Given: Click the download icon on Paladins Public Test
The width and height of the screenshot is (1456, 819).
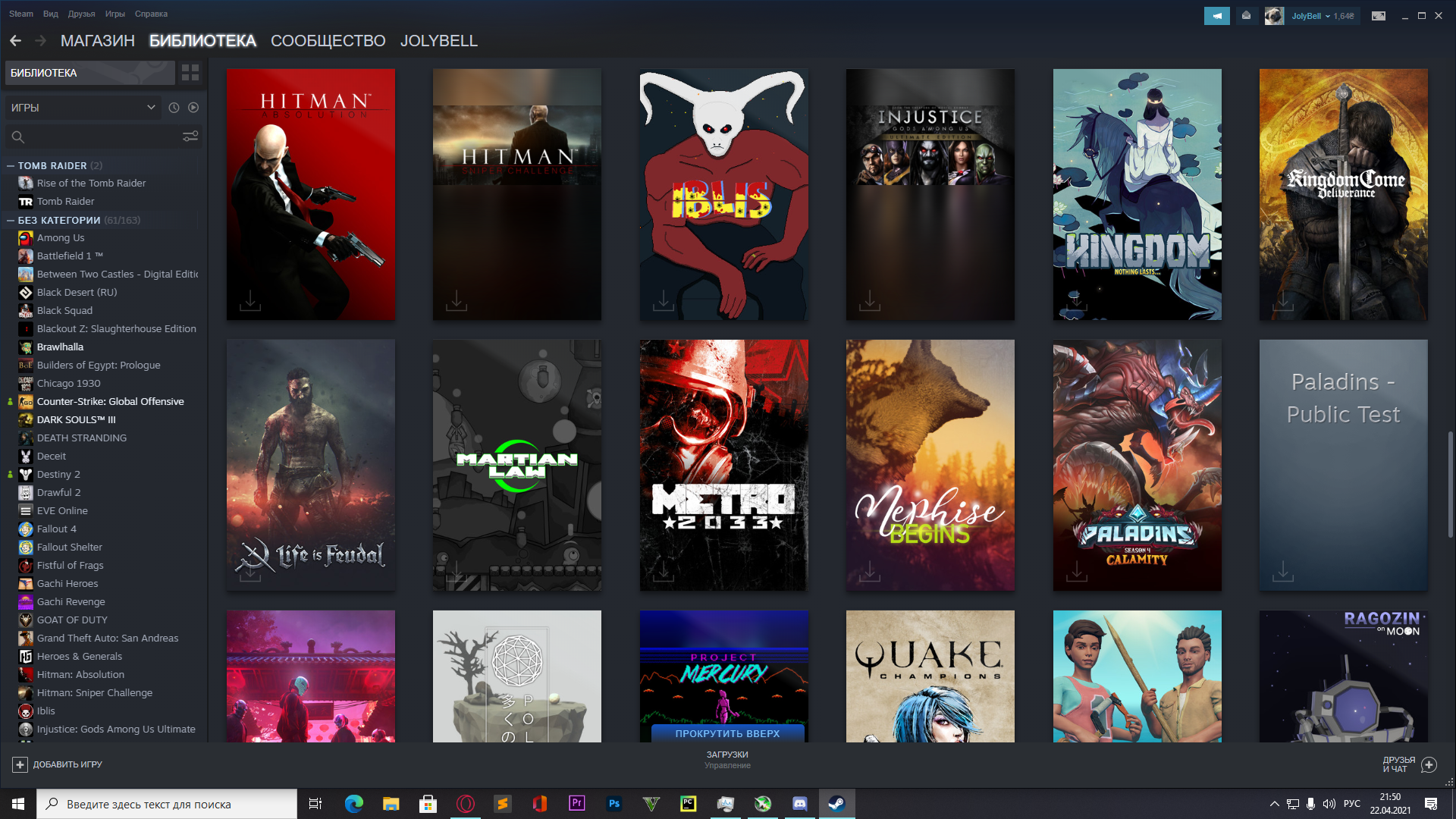Looking at the screenshot, I should [1282, 571].
